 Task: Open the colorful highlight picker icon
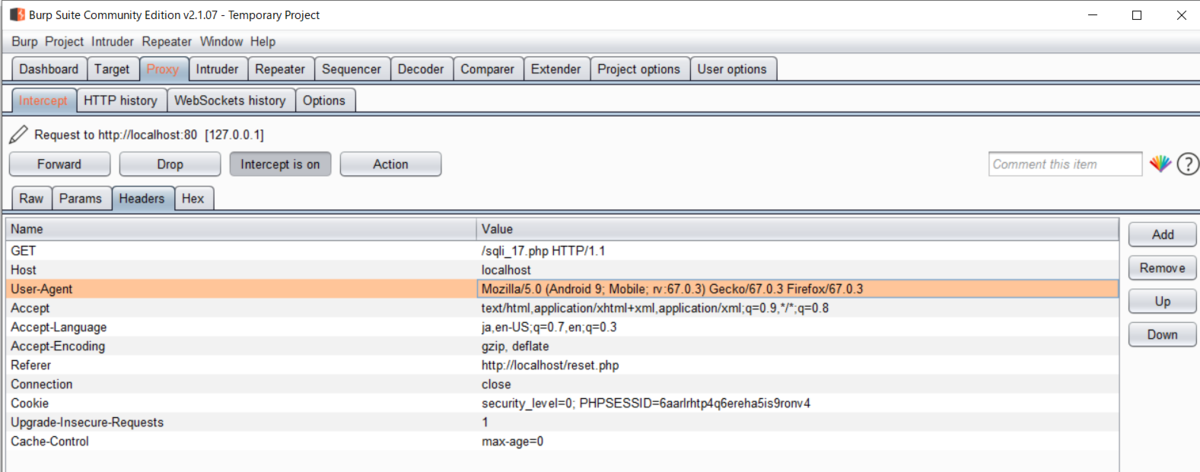(1160, 164)
